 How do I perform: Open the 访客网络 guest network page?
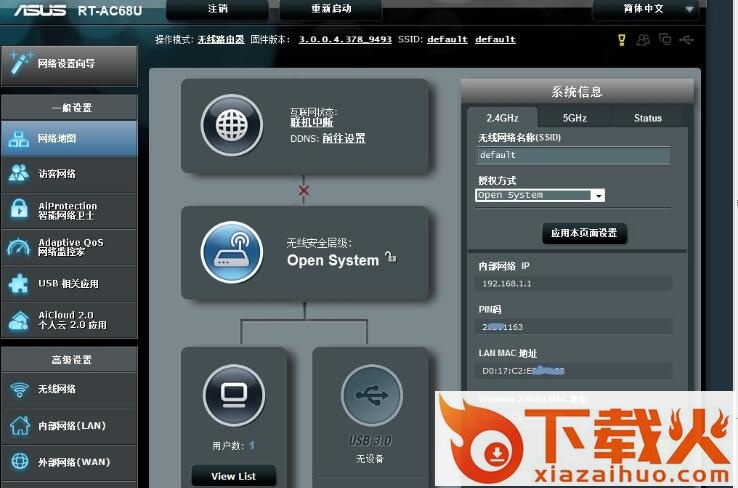click(68, 174)
